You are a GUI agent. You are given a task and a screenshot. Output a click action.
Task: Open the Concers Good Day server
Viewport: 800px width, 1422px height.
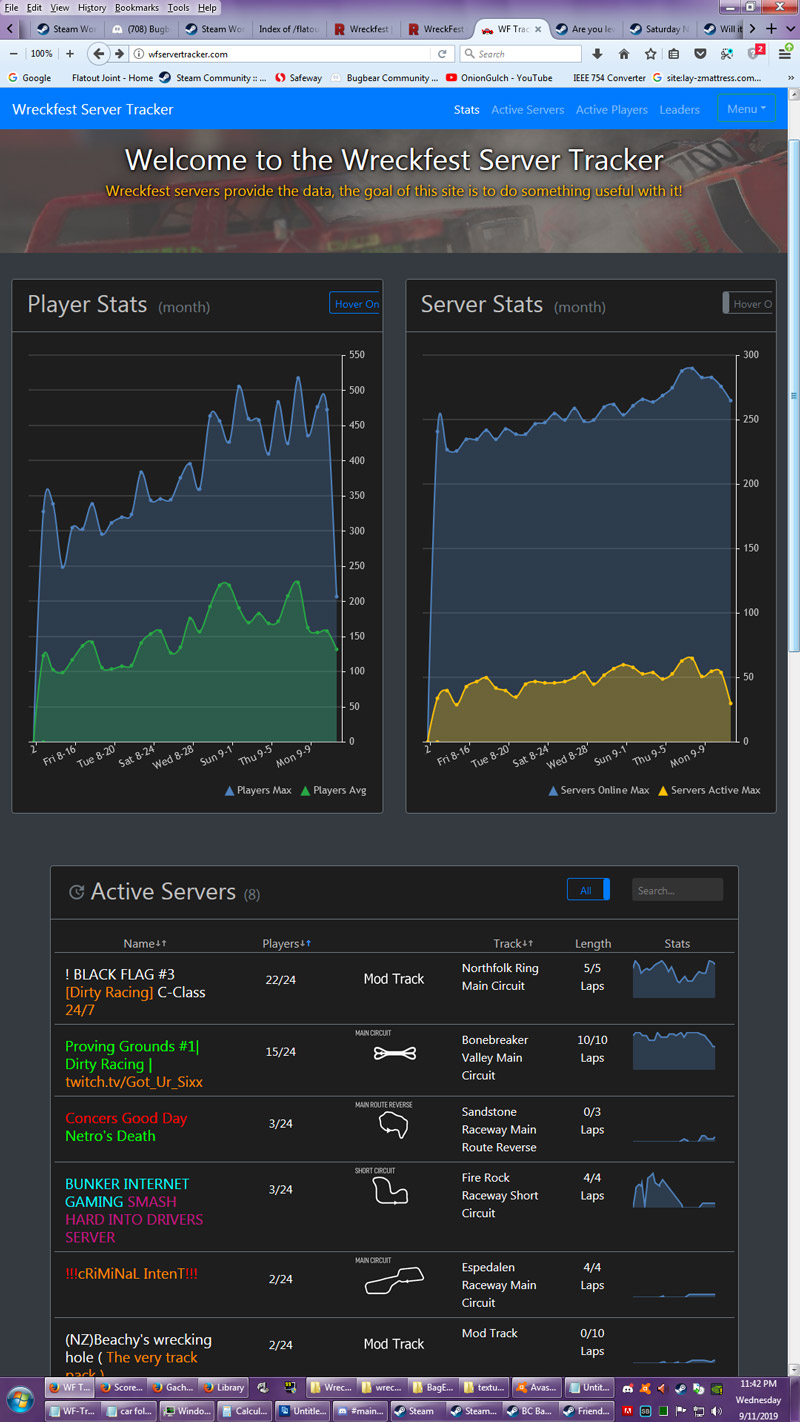[127, 1127]
